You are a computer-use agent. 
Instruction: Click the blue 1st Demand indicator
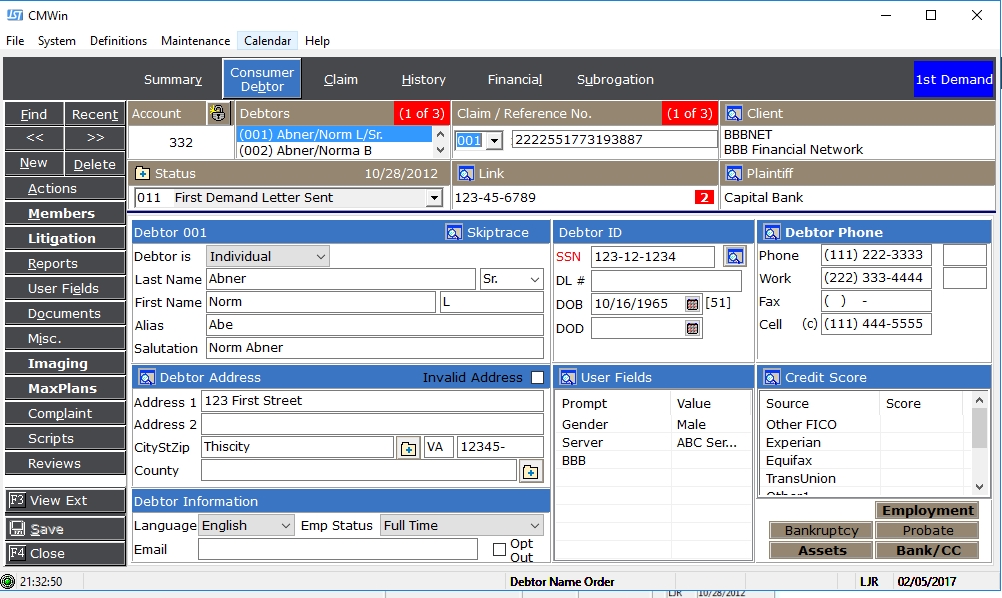(x=954, y=80)
